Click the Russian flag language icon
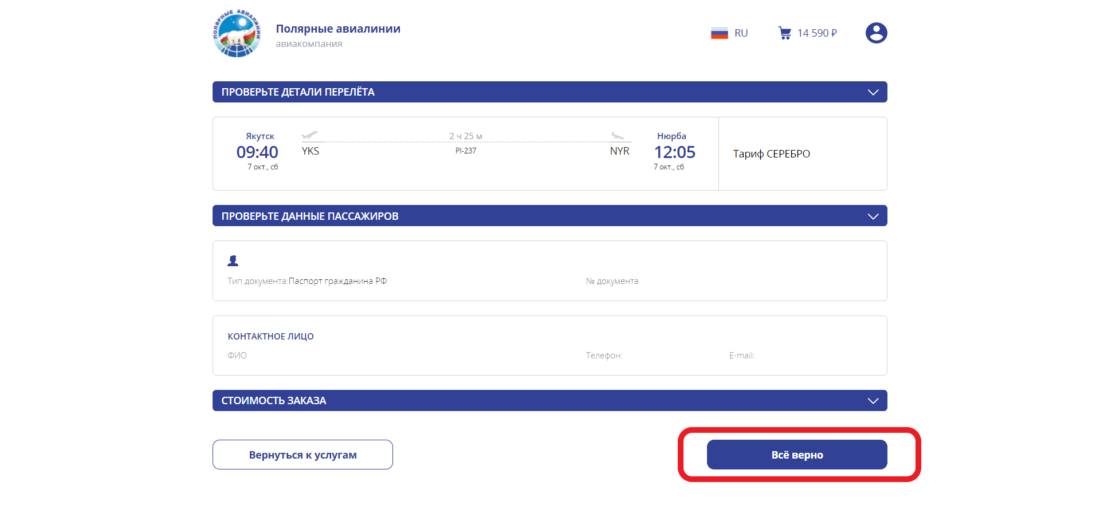Viewport: 1100px width, 529px height. 719,33
